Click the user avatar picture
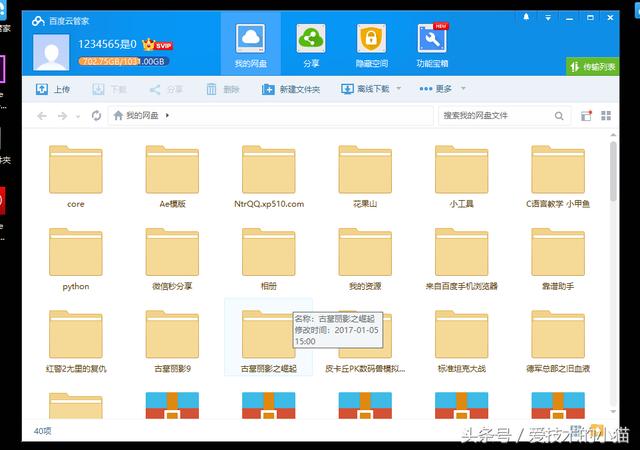The image size is (640, 450). pos(51,53)
